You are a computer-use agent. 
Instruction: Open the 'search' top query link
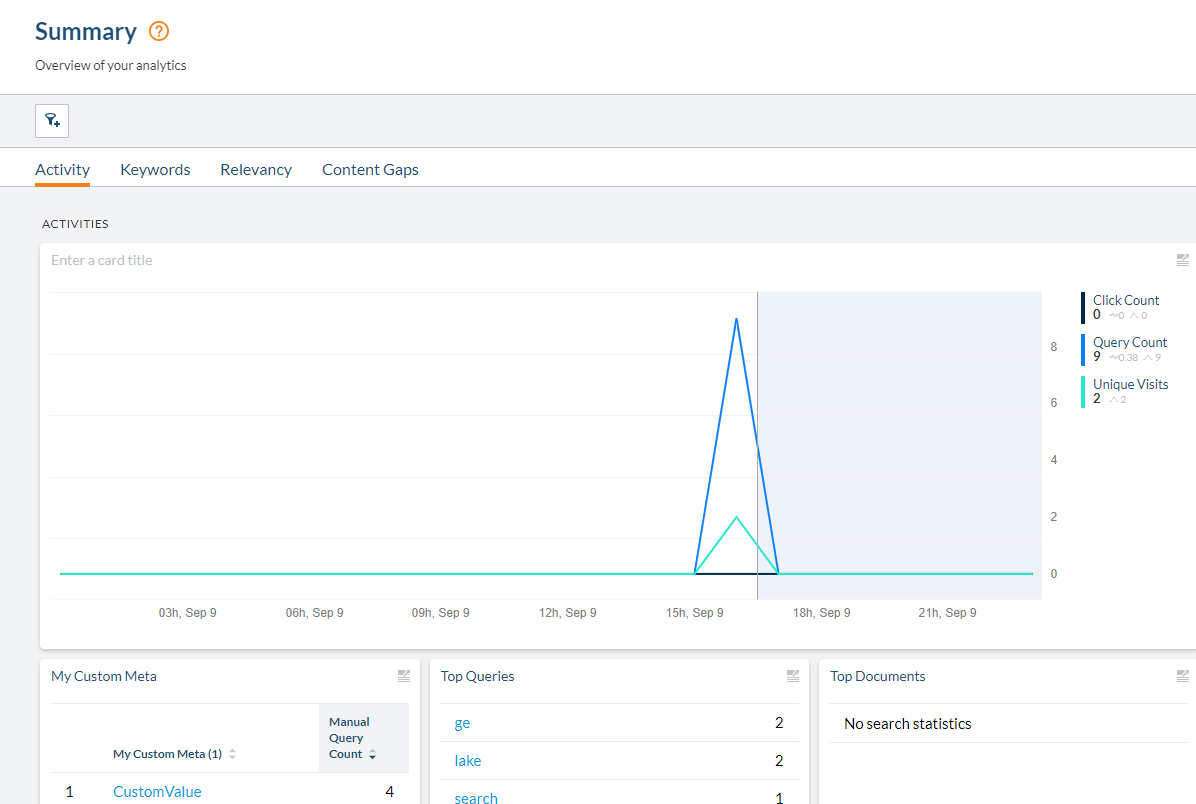[x=476, y=797]
